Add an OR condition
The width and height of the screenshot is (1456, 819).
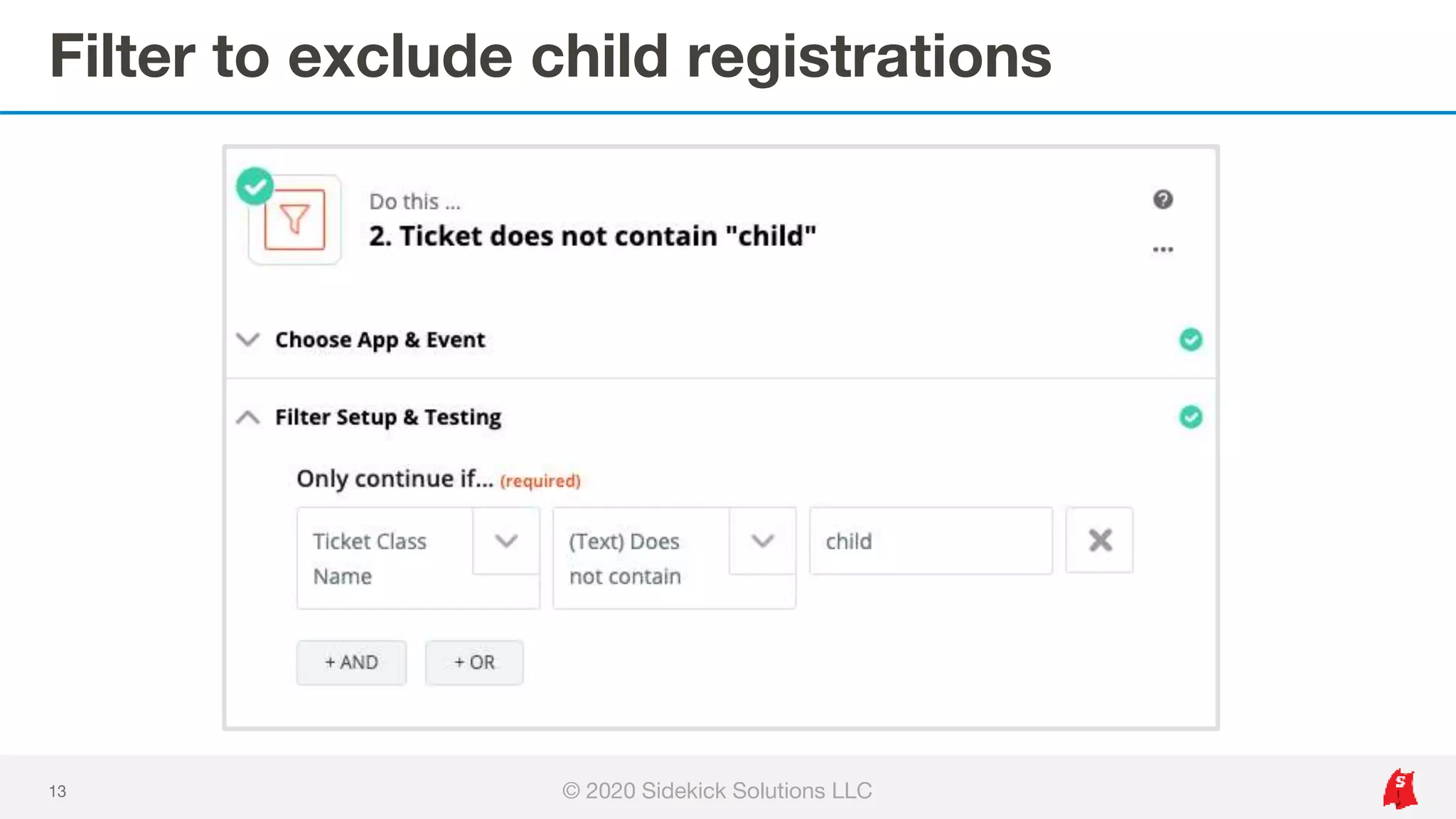click(474, 663)
